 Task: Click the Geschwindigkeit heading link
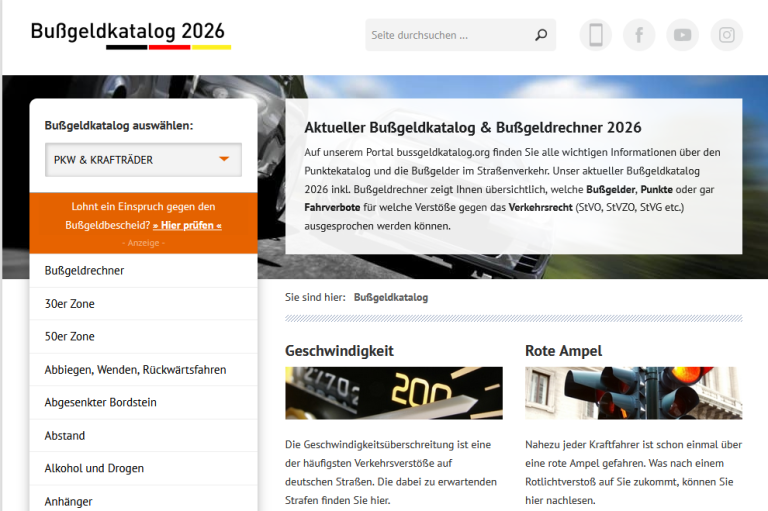[x=339, y=351]
